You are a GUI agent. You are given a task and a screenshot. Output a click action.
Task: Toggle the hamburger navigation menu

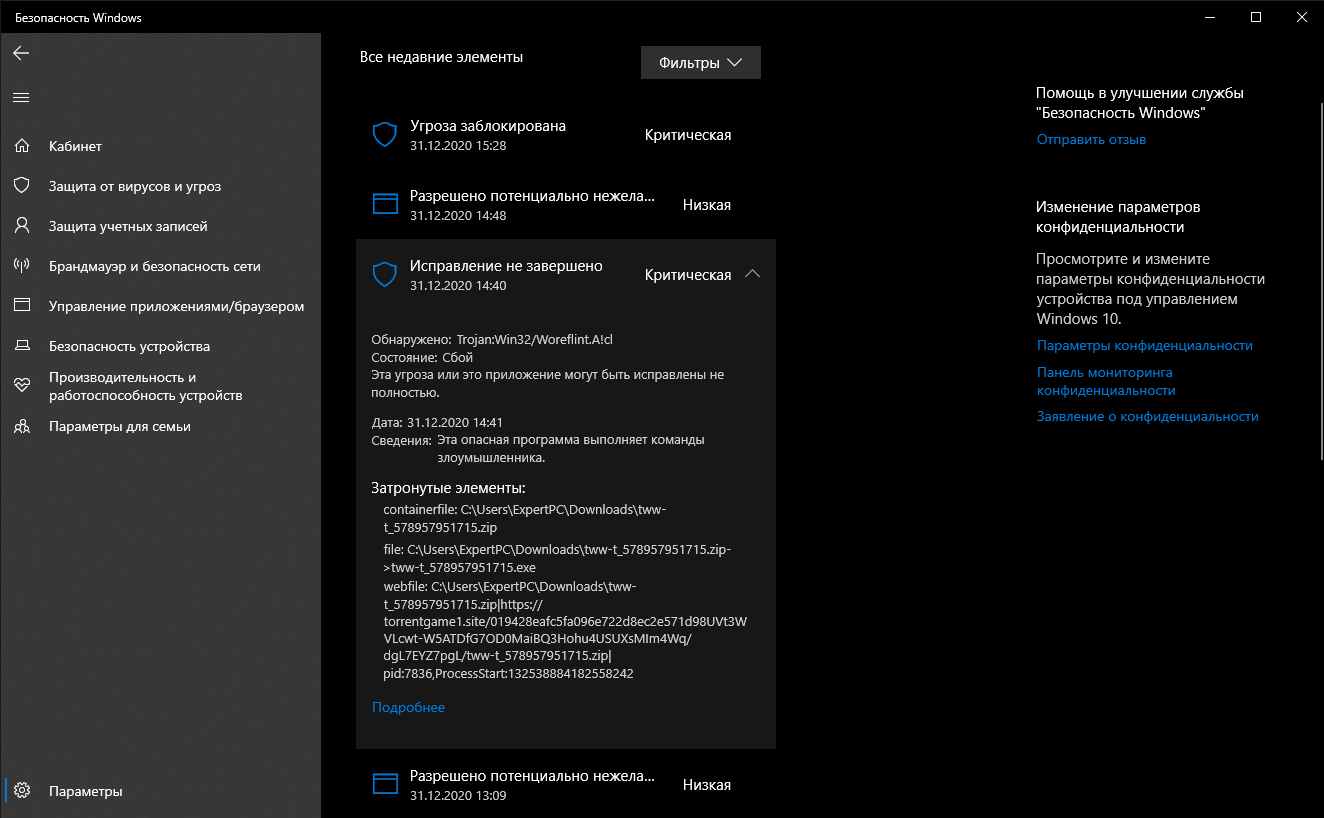coord(21,97)
